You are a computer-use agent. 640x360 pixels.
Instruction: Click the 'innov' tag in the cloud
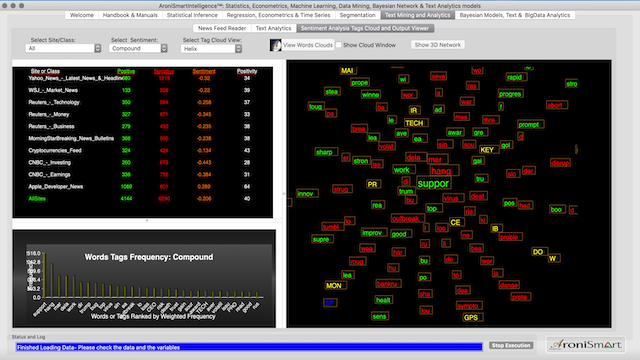306,193
